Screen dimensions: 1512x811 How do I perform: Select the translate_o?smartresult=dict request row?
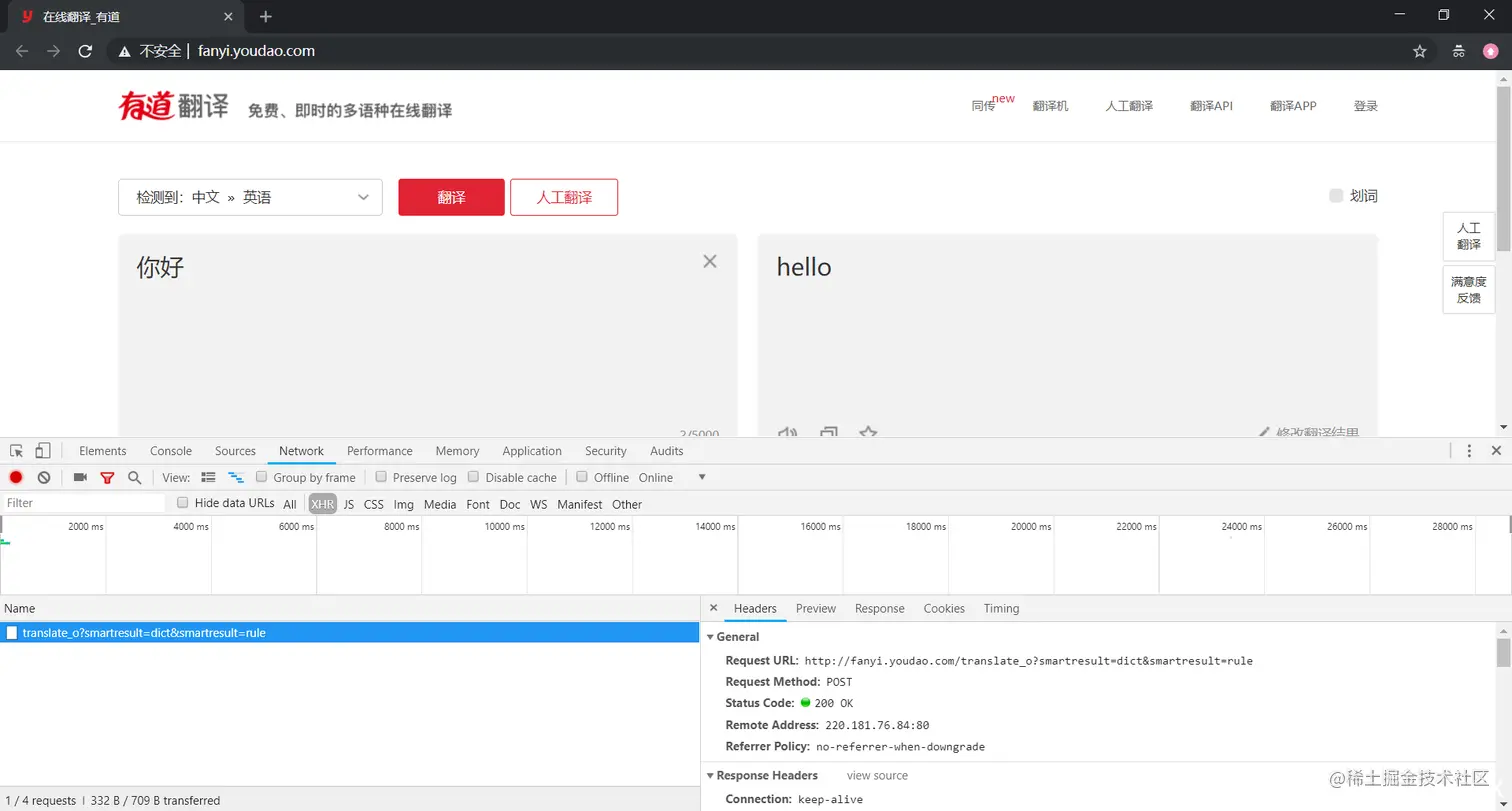point(349,632)
